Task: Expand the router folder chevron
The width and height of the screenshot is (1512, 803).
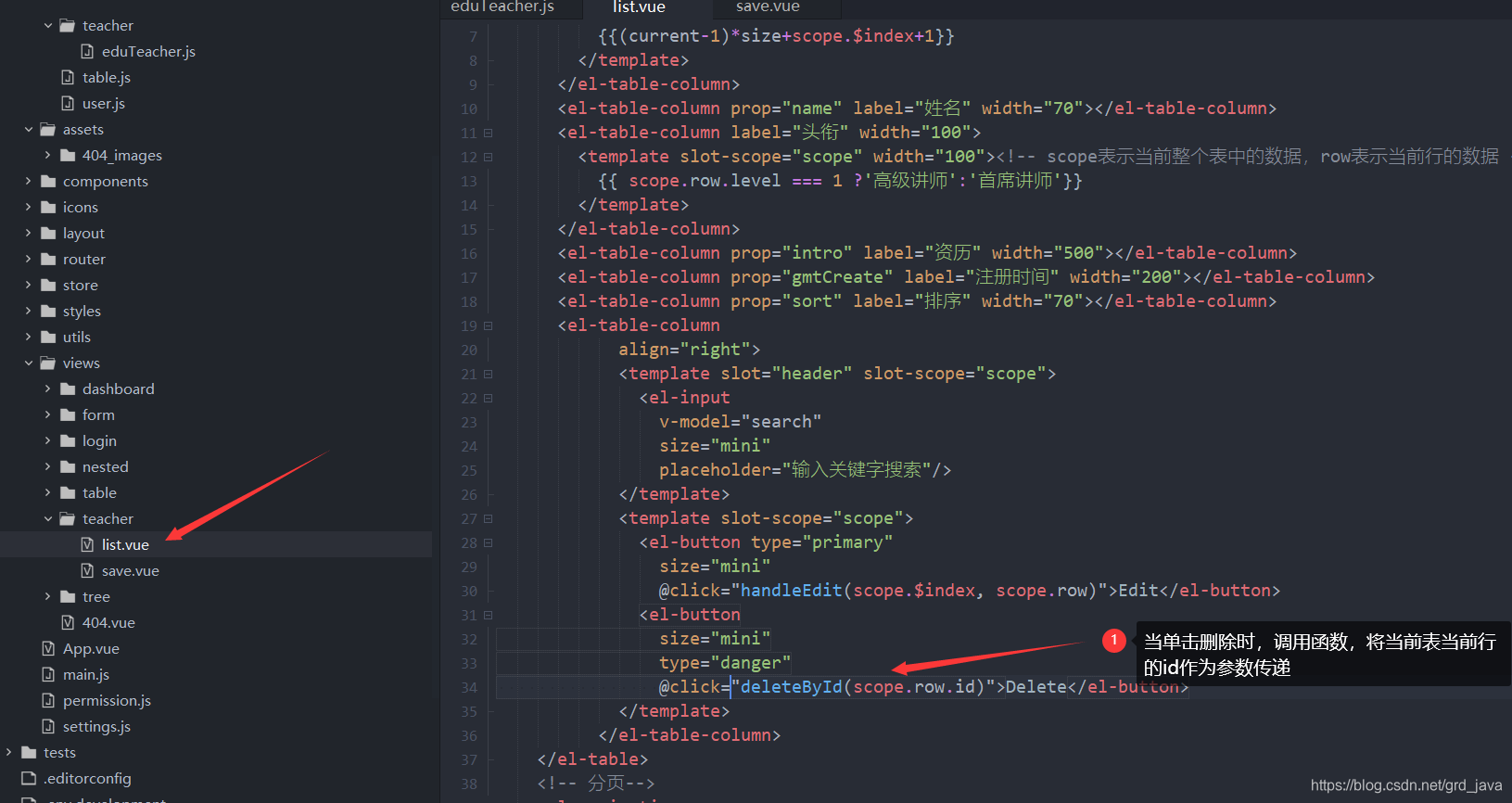Action: [29, 260]
